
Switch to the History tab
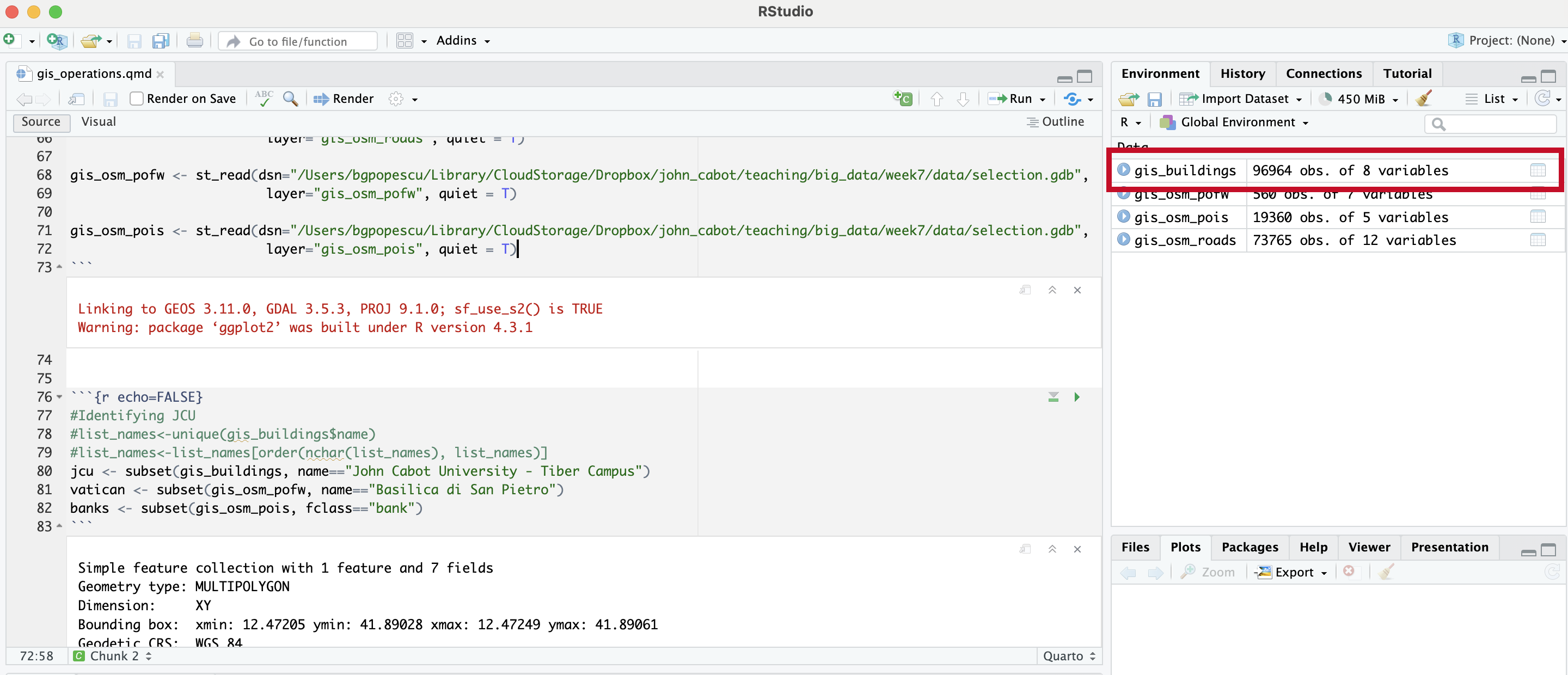1242,73
